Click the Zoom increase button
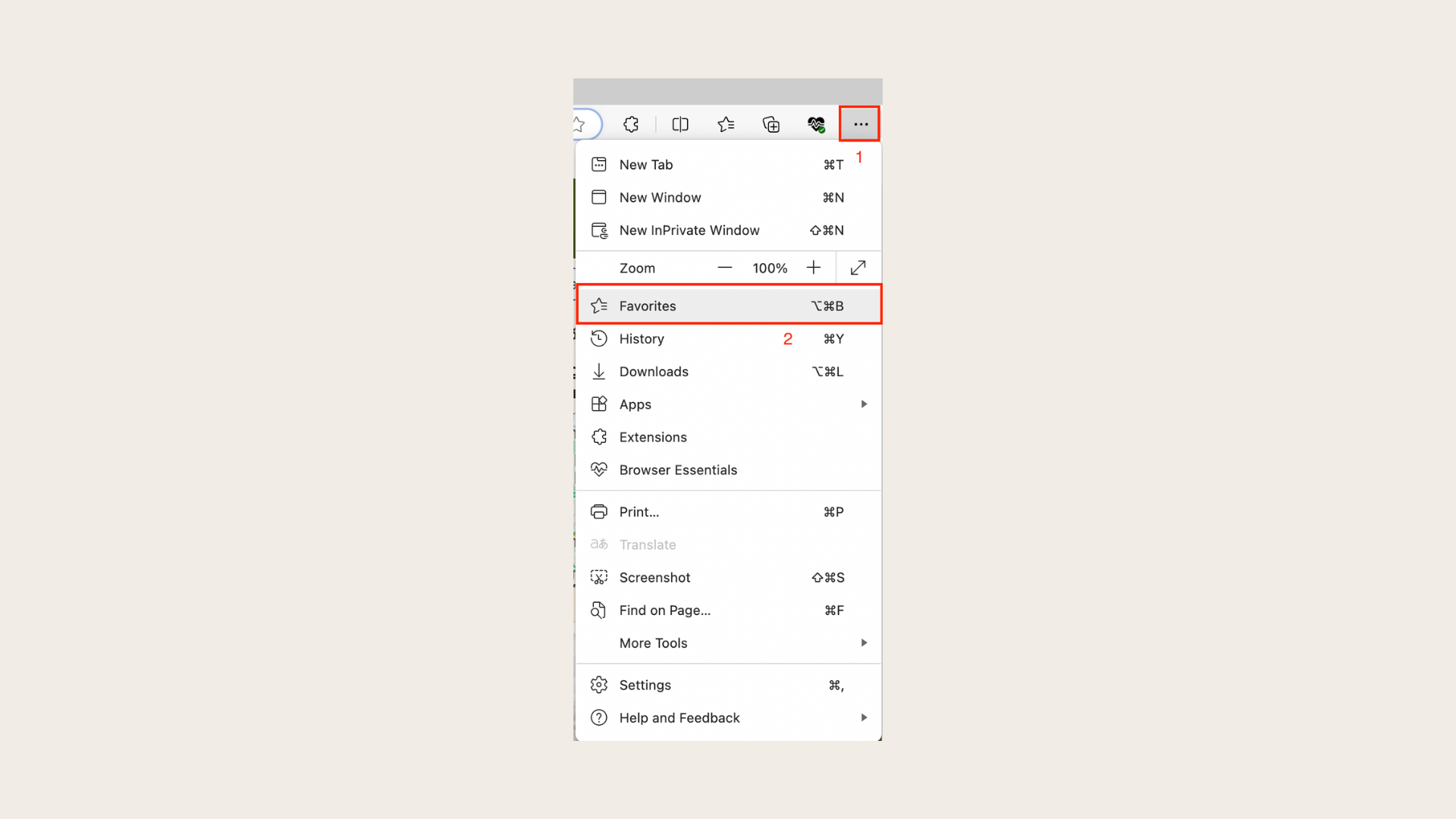This screenshot has width=1456, height=819. (x=814, y=268)
